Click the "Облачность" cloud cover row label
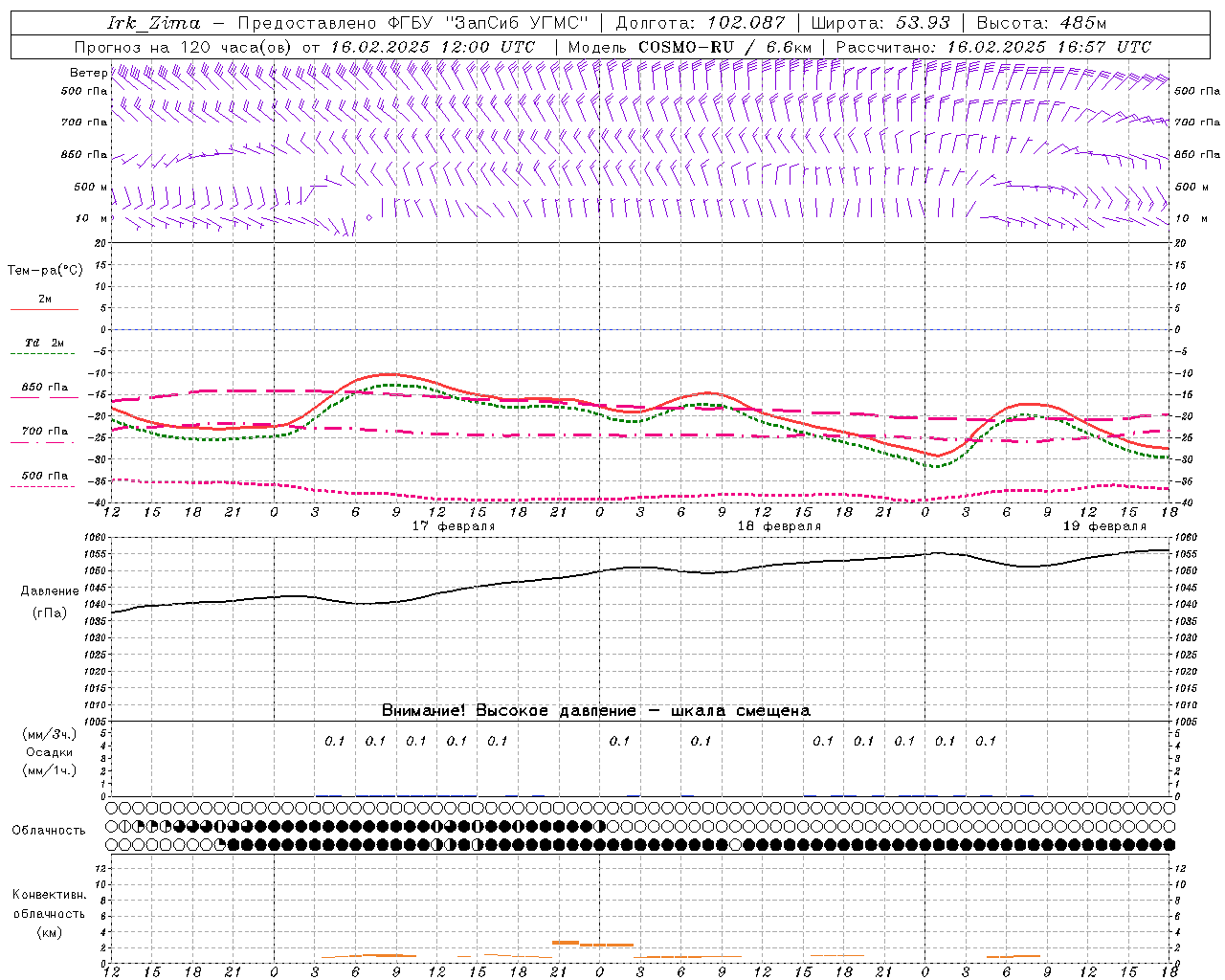The height and width of the screenshot is (980, 1225). [49, 831]
